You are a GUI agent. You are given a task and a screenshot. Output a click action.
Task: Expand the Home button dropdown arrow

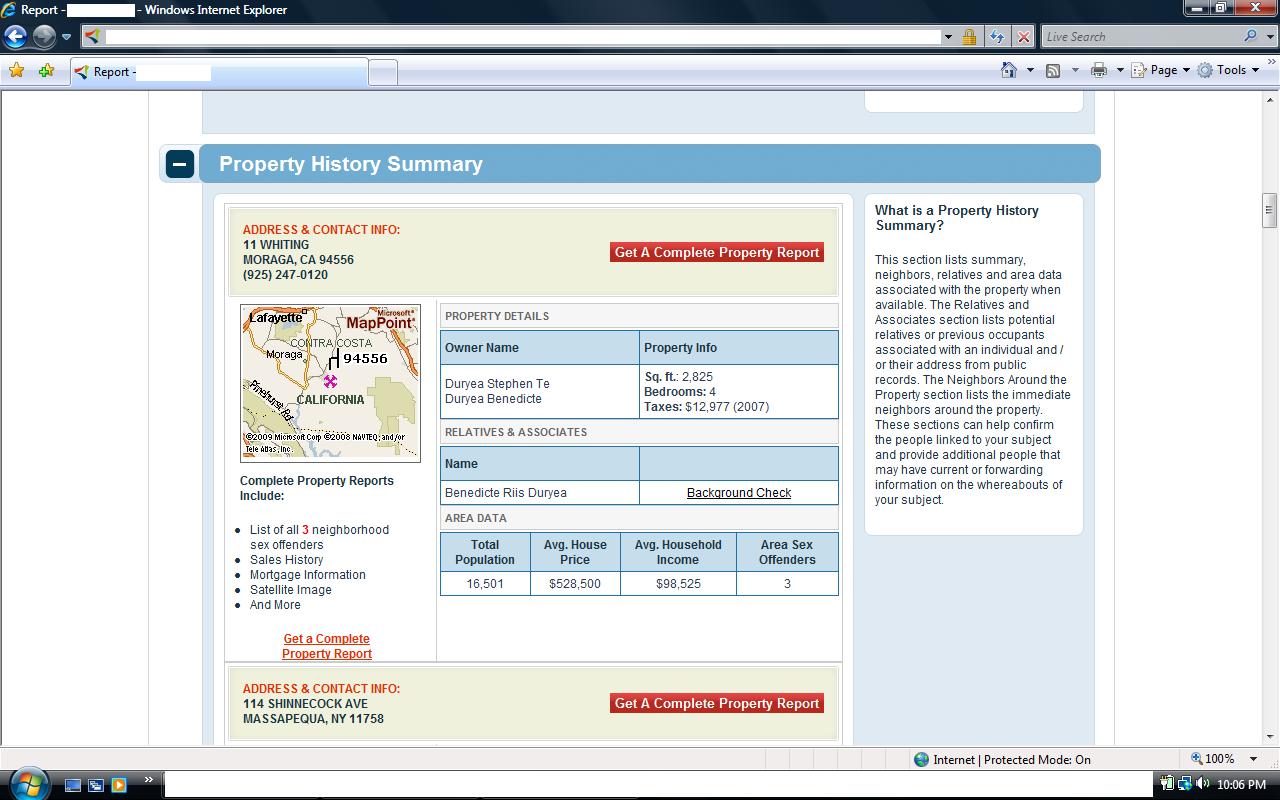(x=1030, y=70)
